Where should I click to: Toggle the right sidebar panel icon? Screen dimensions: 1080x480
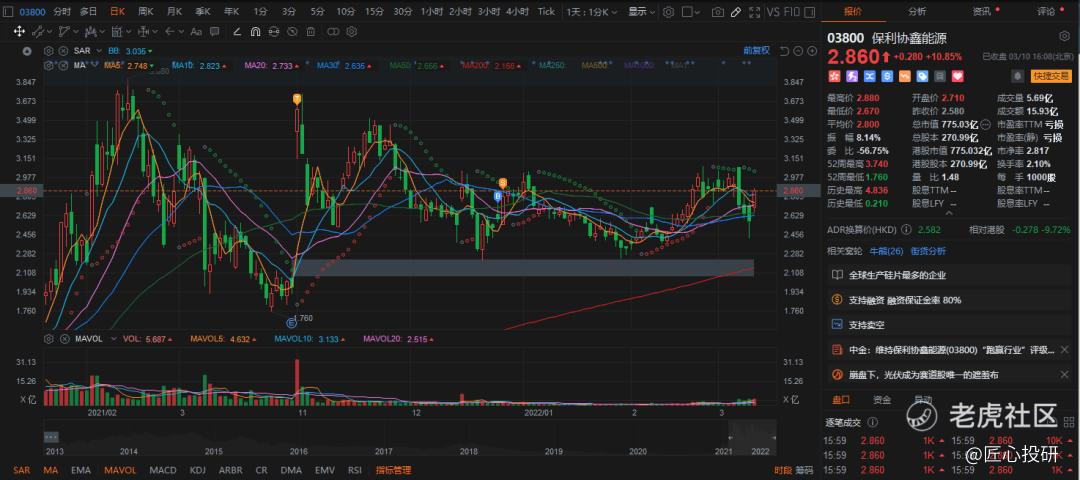(x=809, y=12)
